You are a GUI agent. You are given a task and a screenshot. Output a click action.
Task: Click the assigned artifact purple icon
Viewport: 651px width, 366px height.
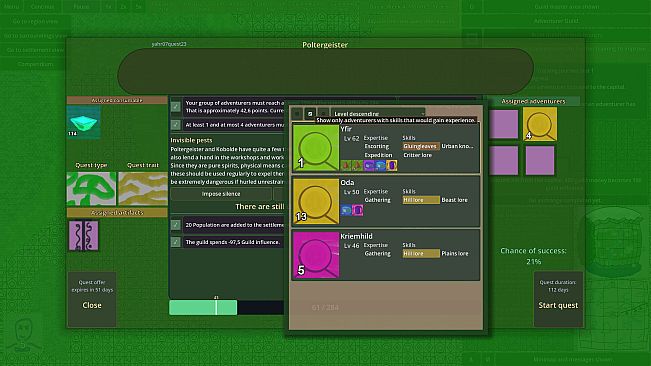click(x=83, y=235)
